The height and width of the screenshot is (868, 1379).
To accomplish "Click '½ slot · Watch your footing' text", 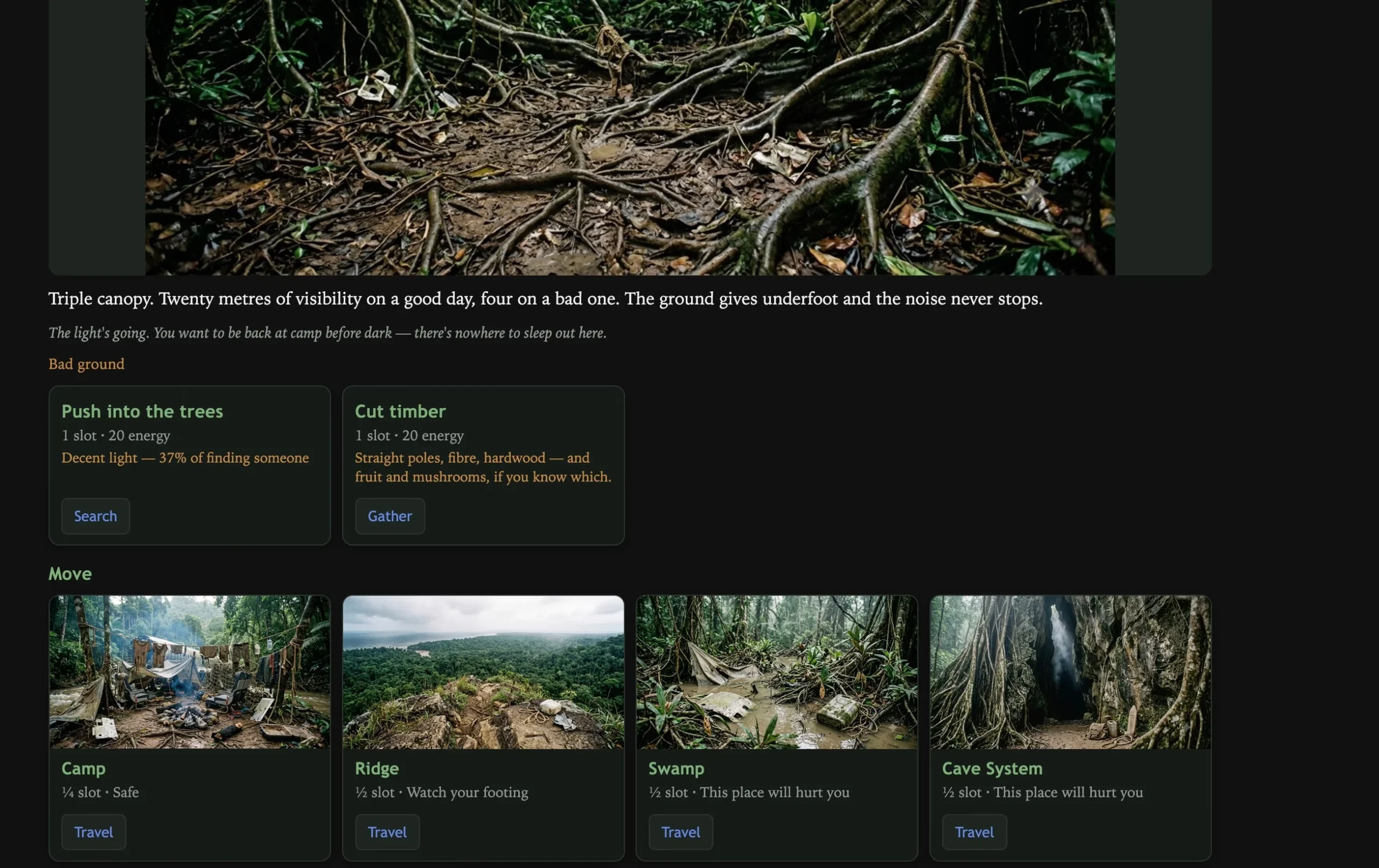I will 442,793.
